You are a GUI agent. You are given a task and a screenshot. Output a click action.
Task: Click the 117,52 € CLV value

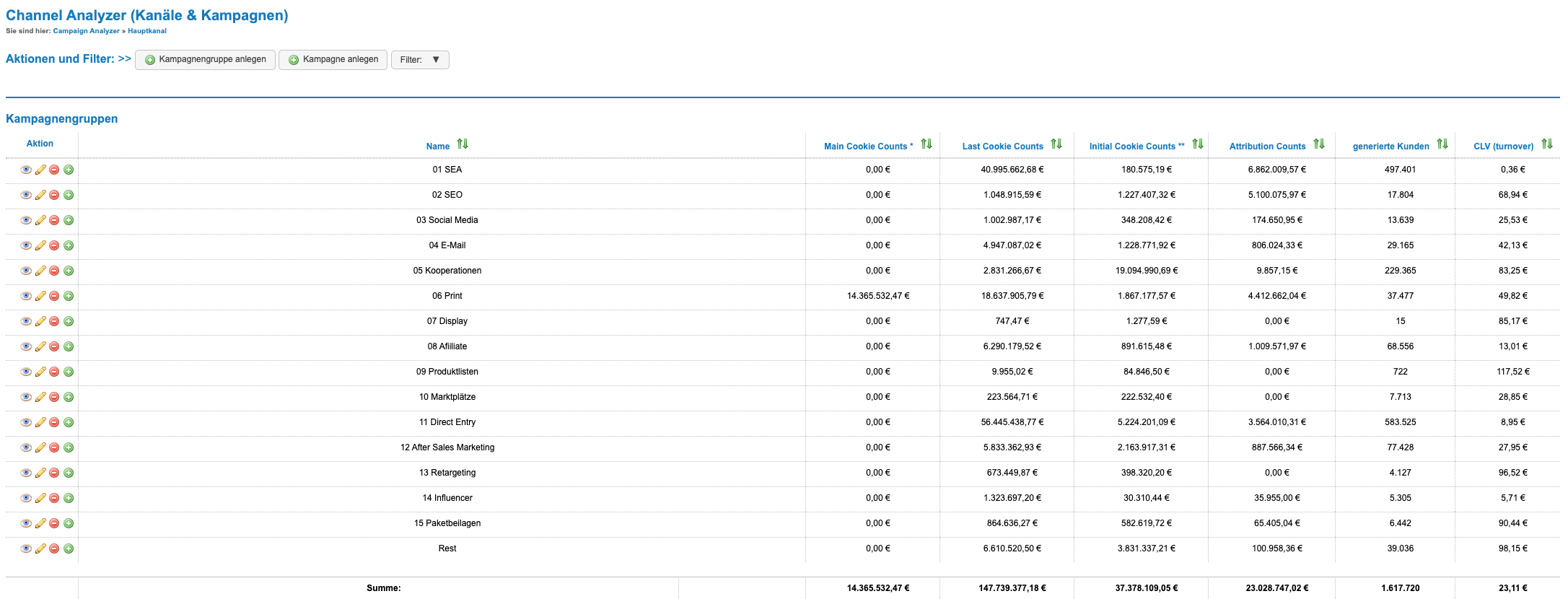coord(1513,372)
